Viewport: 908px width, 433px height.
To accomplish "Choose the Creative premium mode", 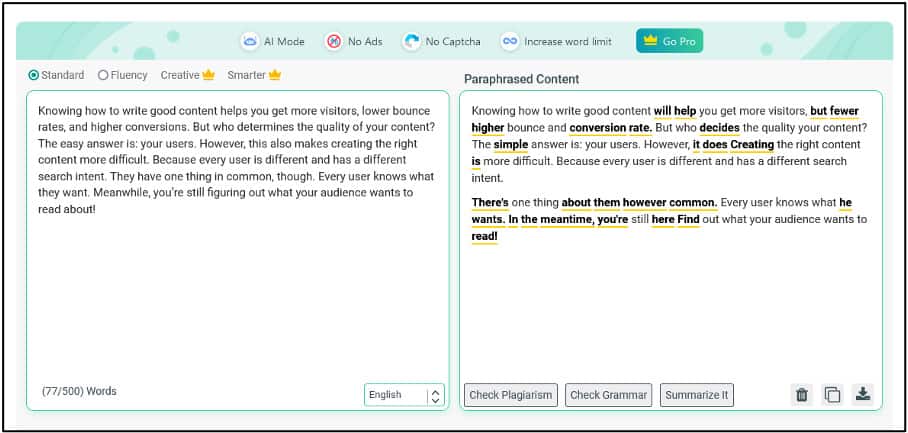I will (x=187, y=75).
